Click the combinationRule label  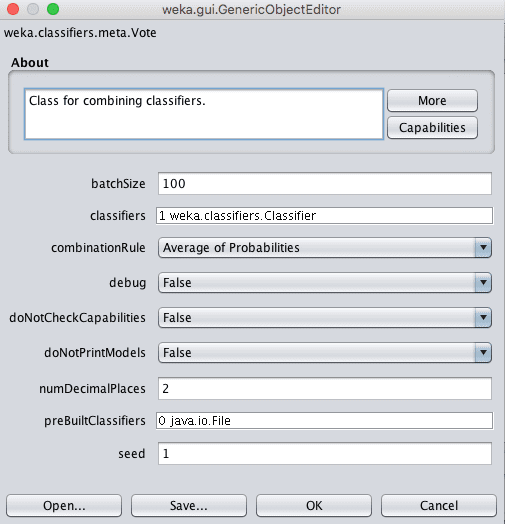[98, 248]
